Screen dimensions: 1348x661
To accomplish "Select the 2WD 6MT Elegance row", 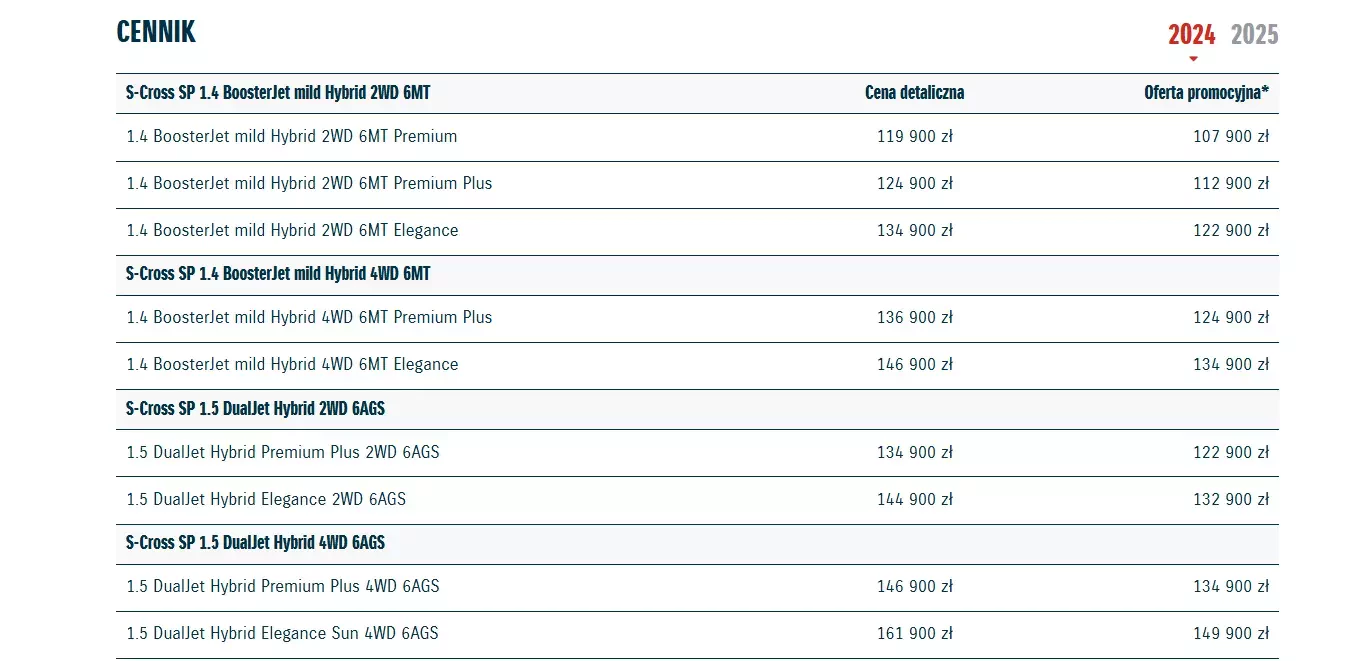I will (x=292, y=231).
